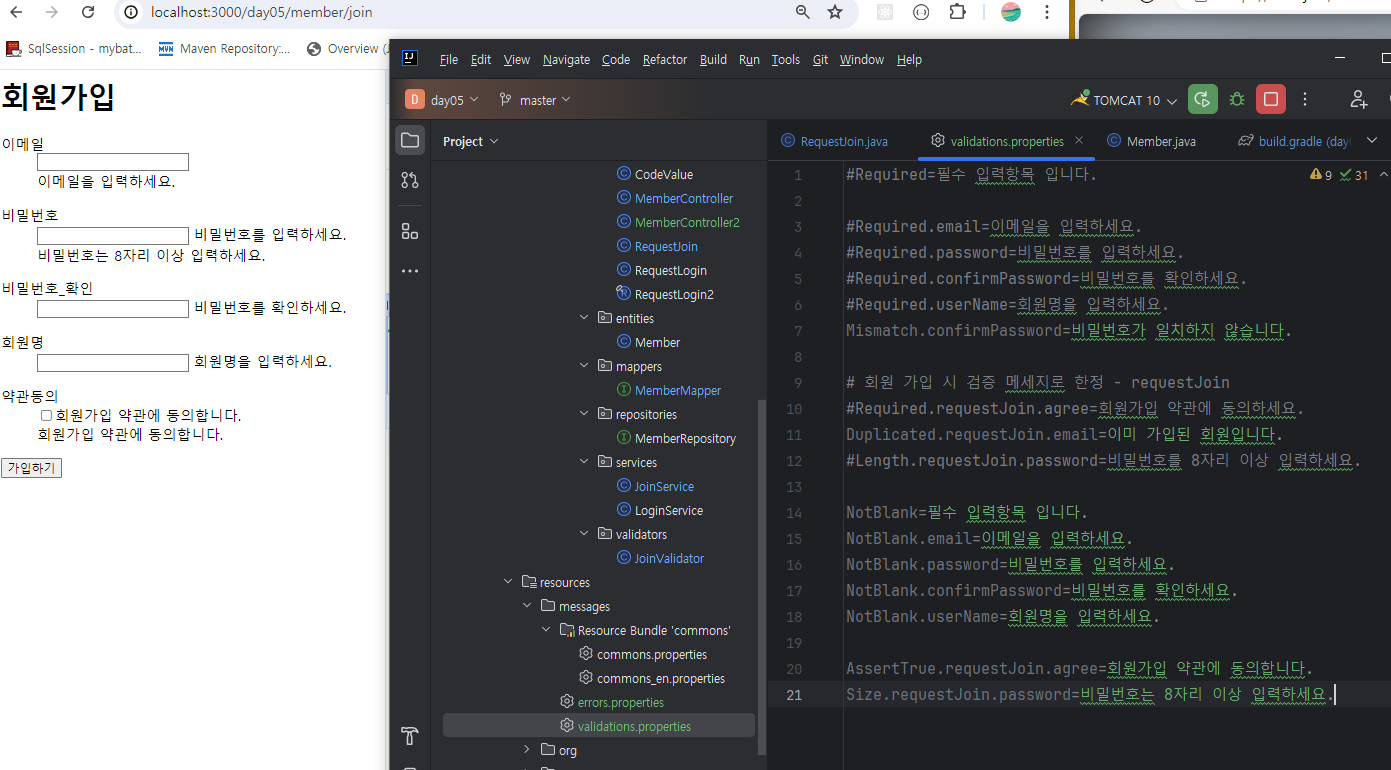The width and height of the screenshot is (1391, 770).
Task: Collapse the mappers folder
Action: click(585, 366)
